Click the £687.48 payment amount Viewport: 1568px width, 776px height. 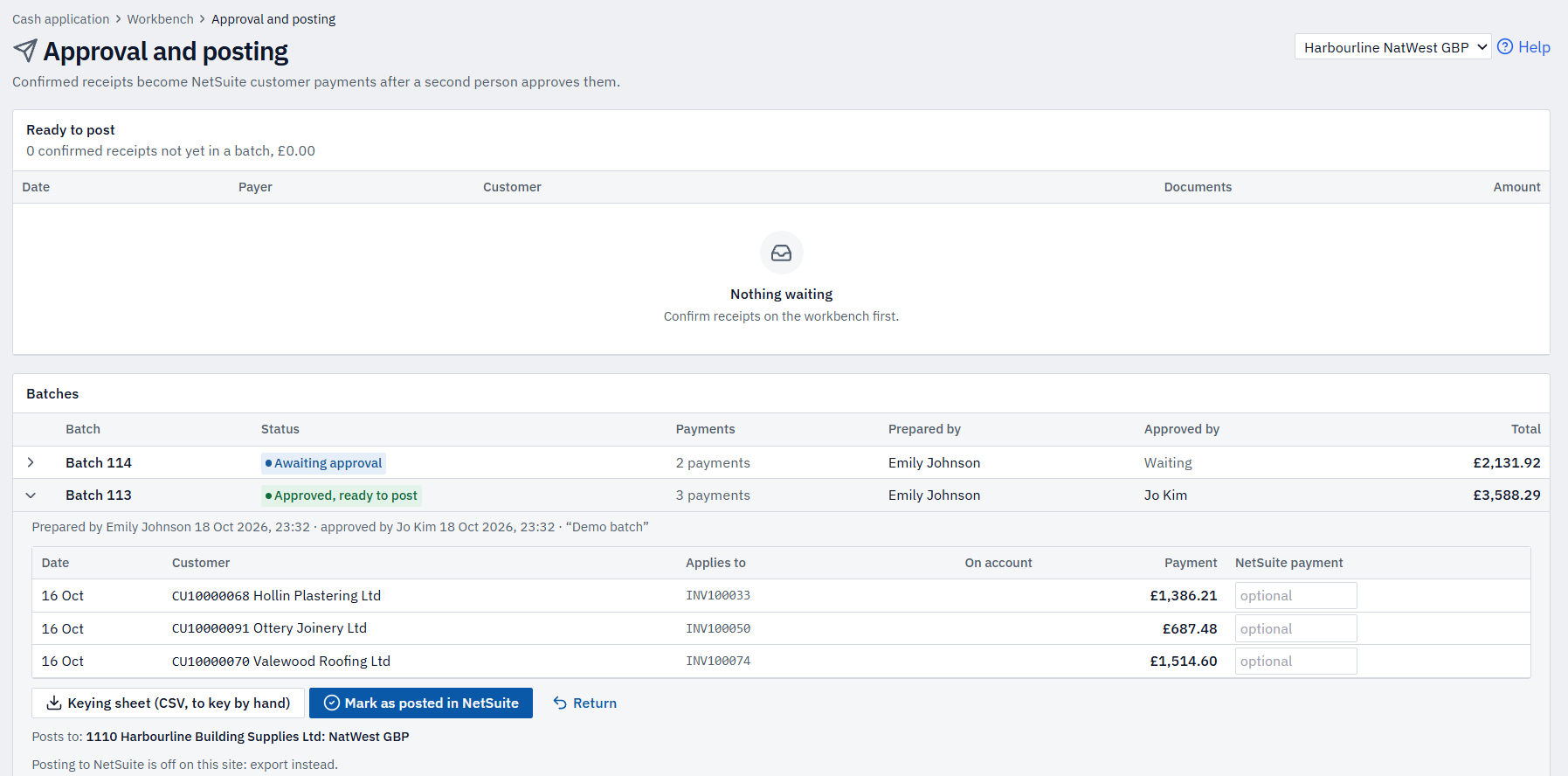coord(1190,629)
